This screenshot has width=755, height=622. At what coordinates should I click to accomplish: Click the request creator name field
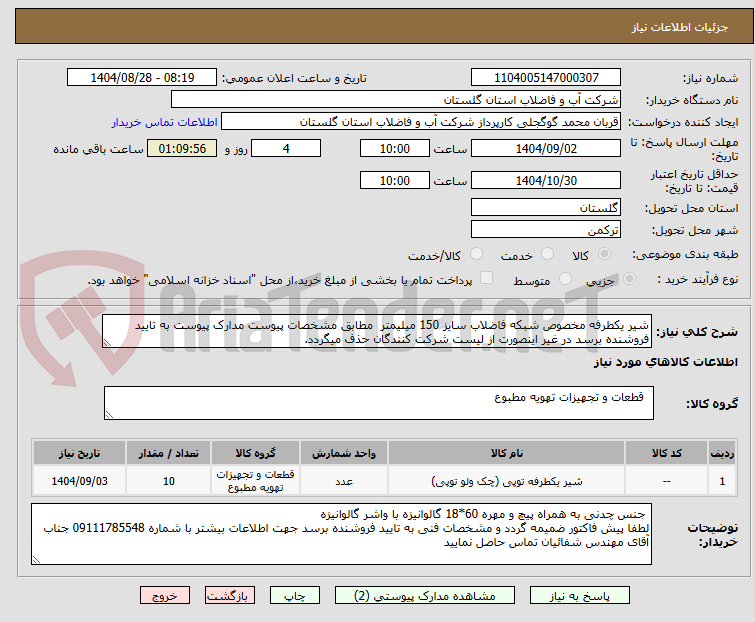coord(421,122)
